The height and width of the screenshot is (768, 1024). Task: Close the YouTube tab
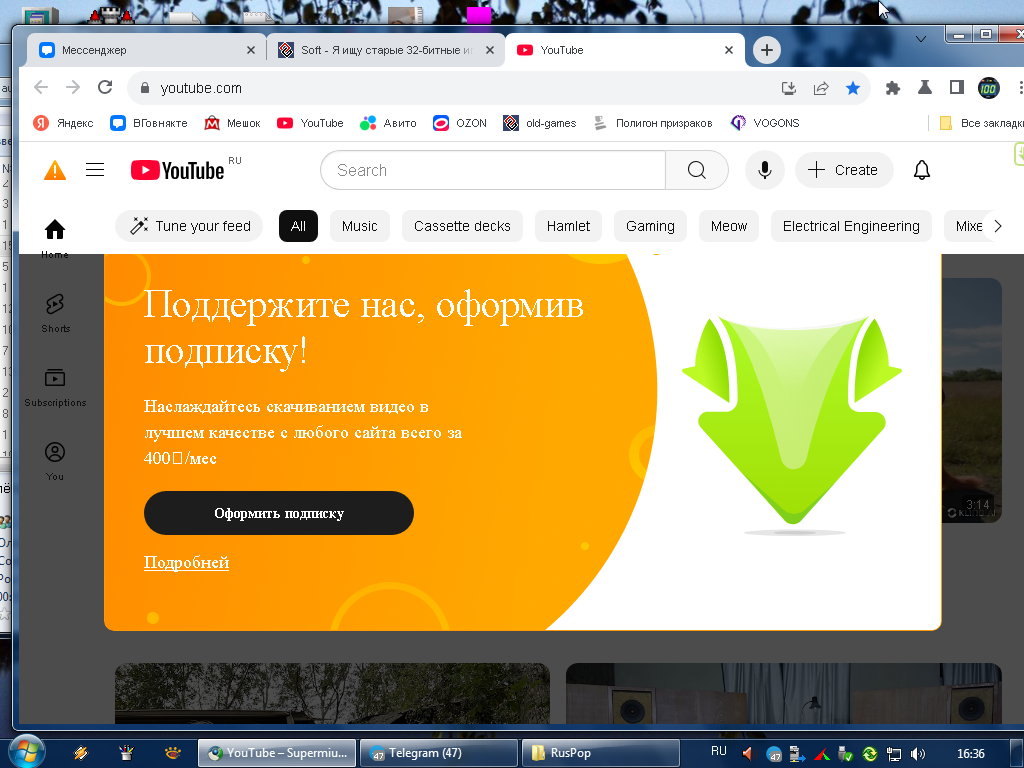[729, 50]
